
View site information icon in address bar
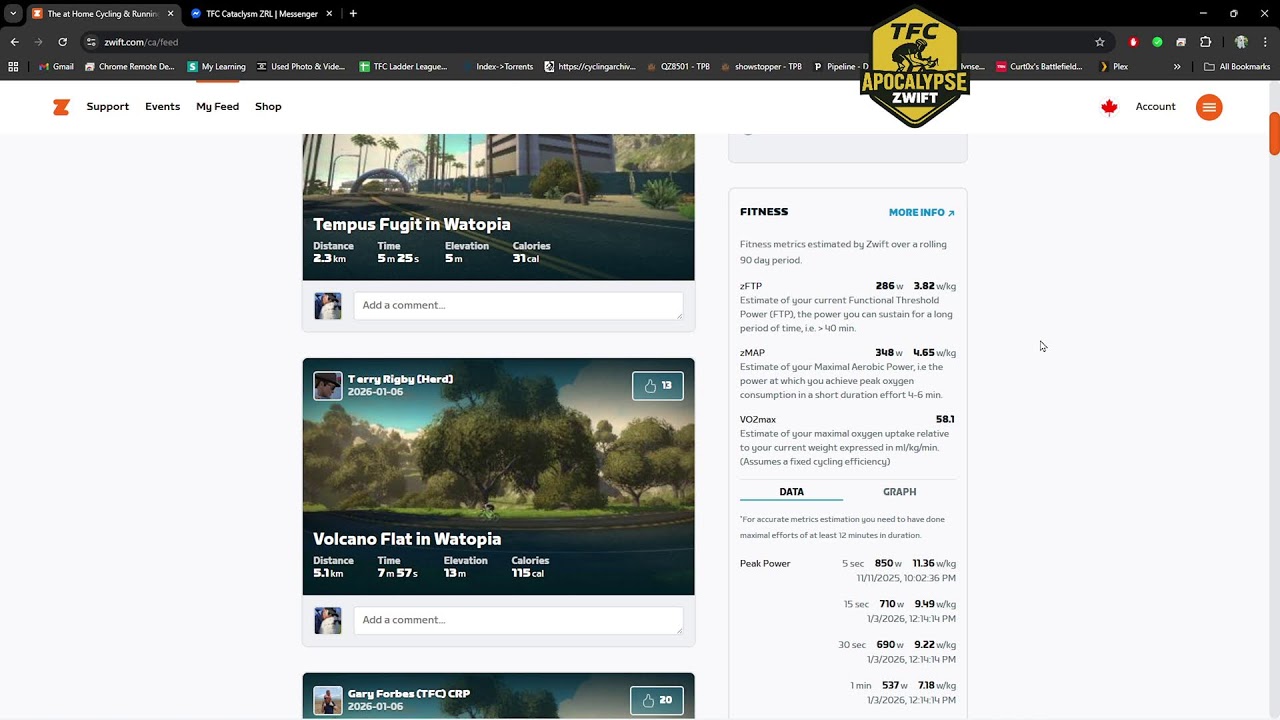91,42
